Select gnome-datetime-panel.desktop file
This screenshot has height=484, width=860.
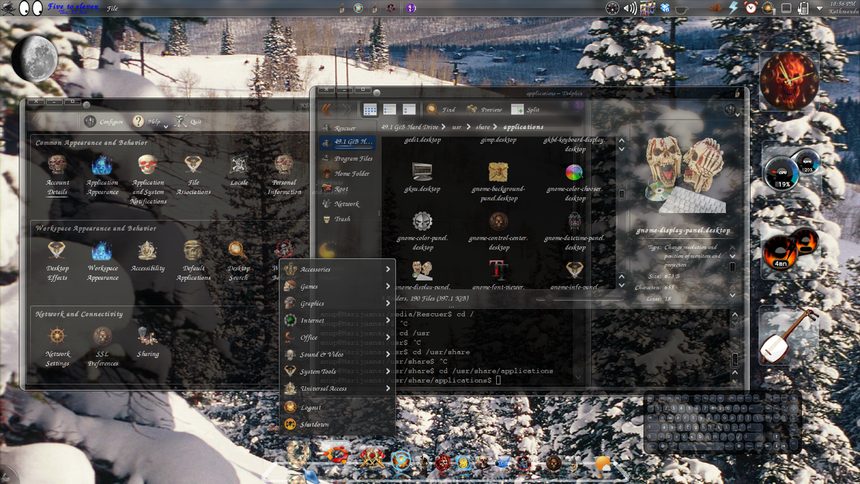coord(574,231)
